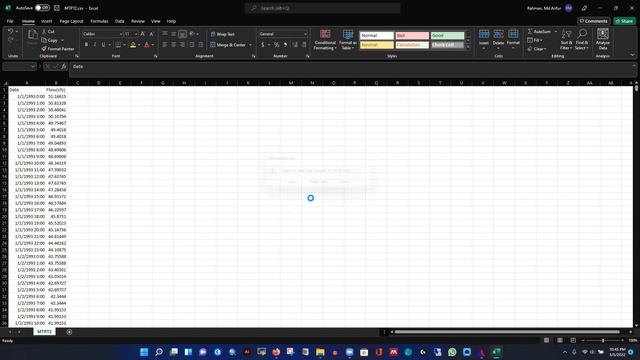This screenshot has width=640, height=360.
Task: Open Find & Select menu
Action: coord(582,40)
